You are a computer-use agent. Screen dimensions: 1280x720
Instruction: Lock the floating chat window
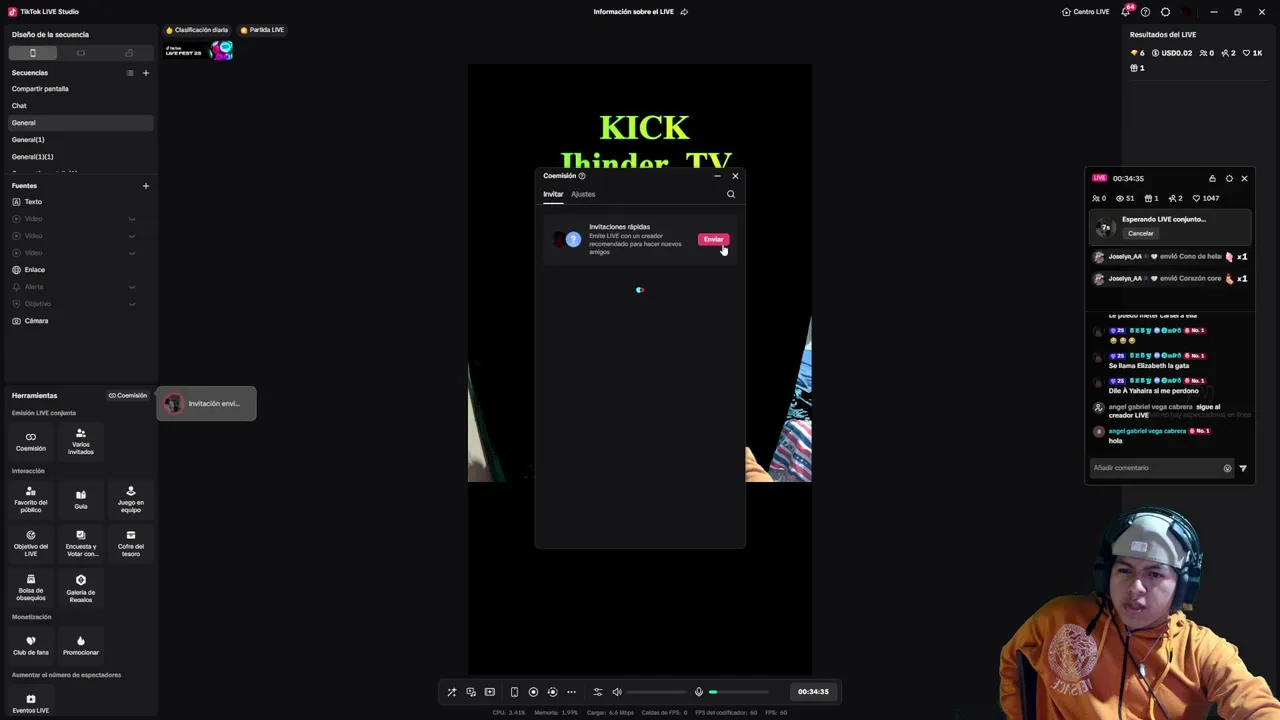[1212, 179]
